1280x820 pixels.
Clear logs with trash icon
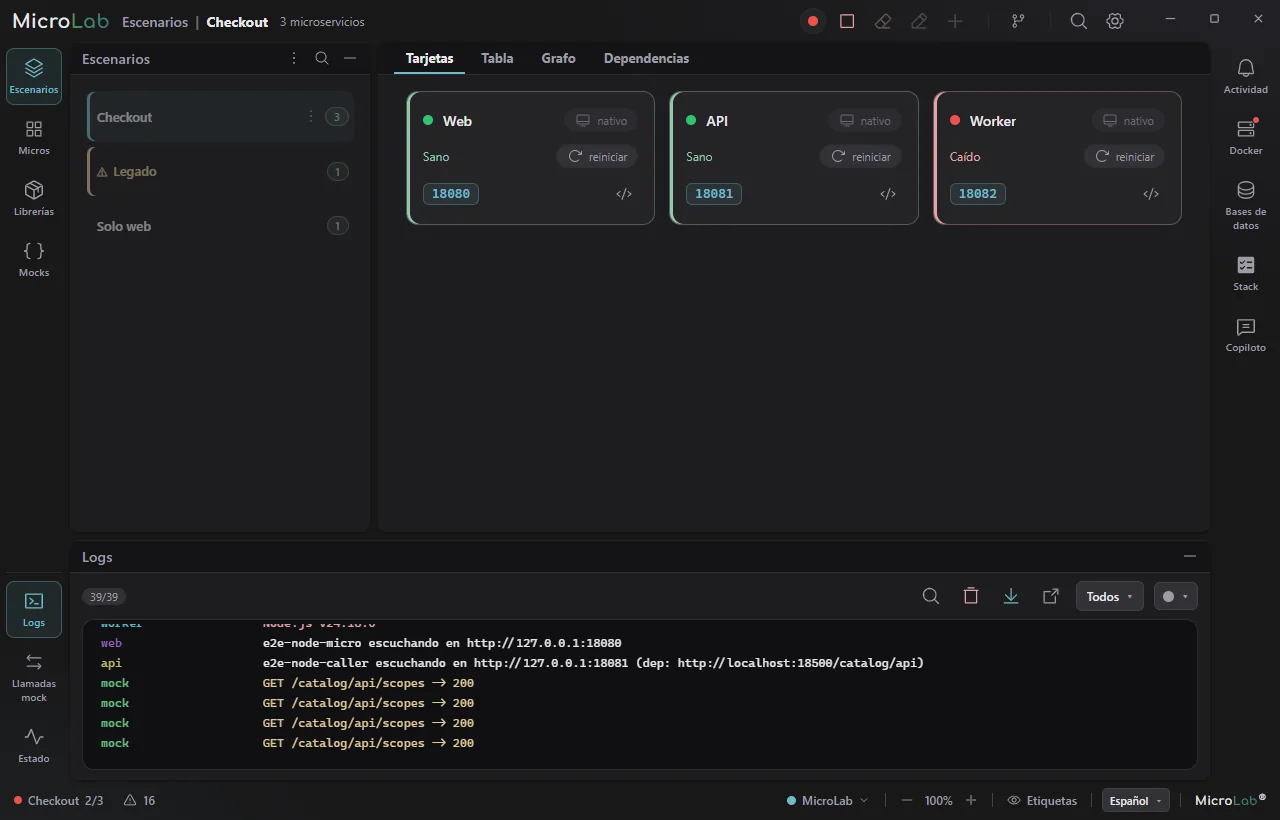point(971,596)
